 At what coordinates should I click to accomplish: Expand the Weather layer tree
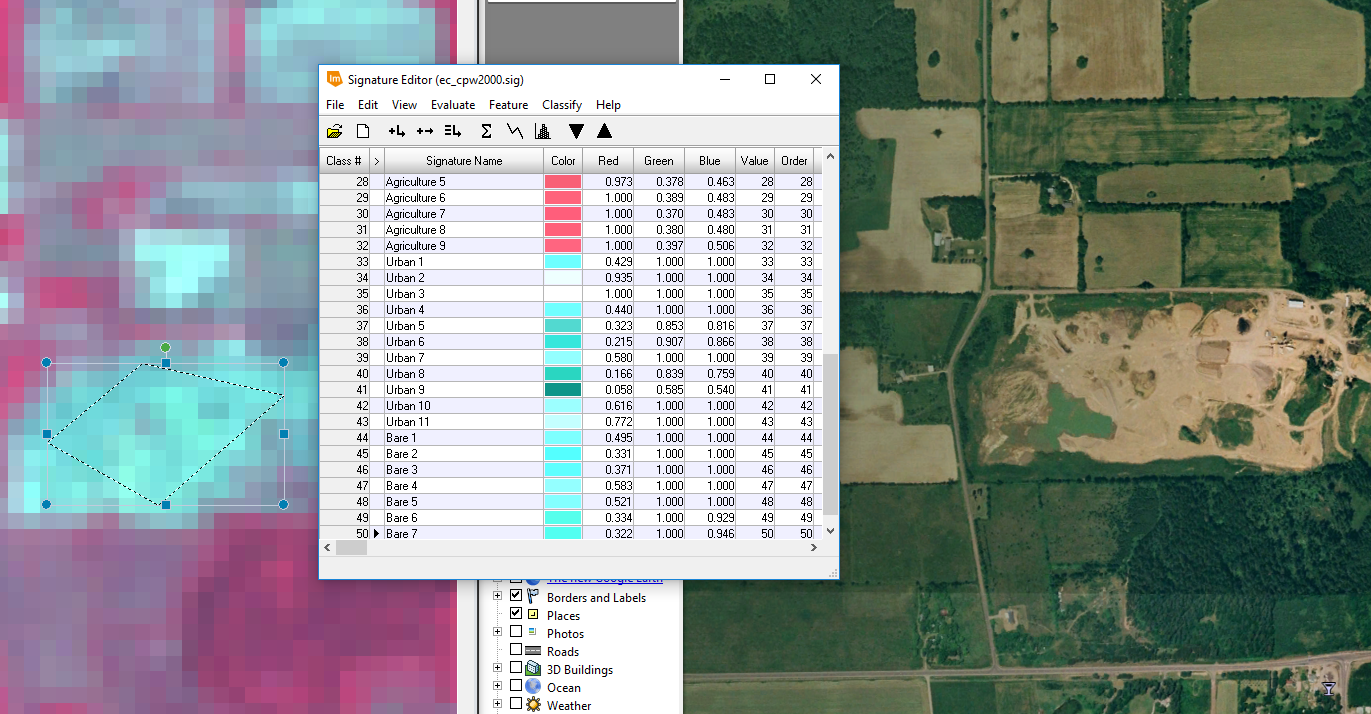pyautogui.click(x=497, y=705)
